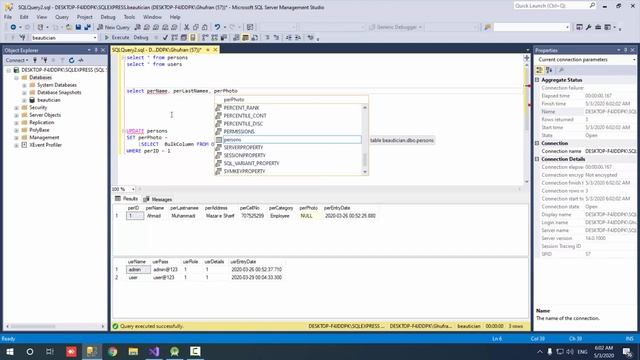Click the Disconnect plug icon in Object Explorer
Viewport: 640px width, 360px height.
tap(44, 60)
